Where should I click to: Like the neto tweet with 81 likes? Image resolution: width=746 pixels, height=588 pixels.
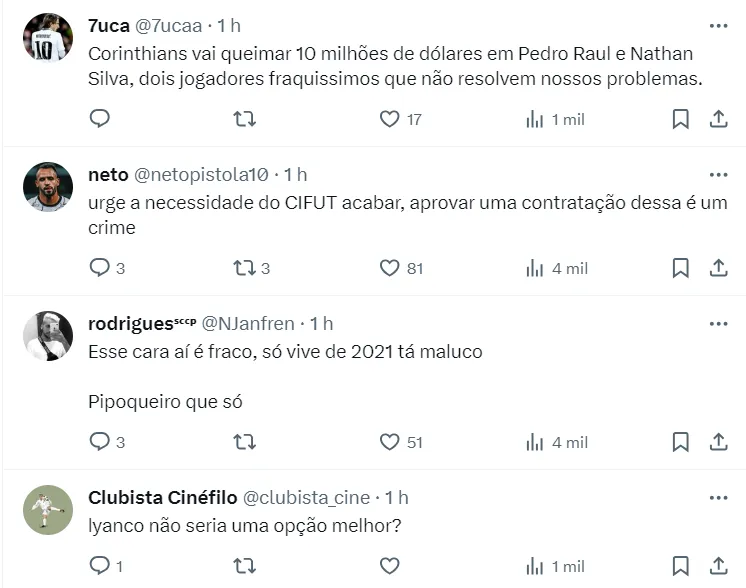click(x=390, y=268)
